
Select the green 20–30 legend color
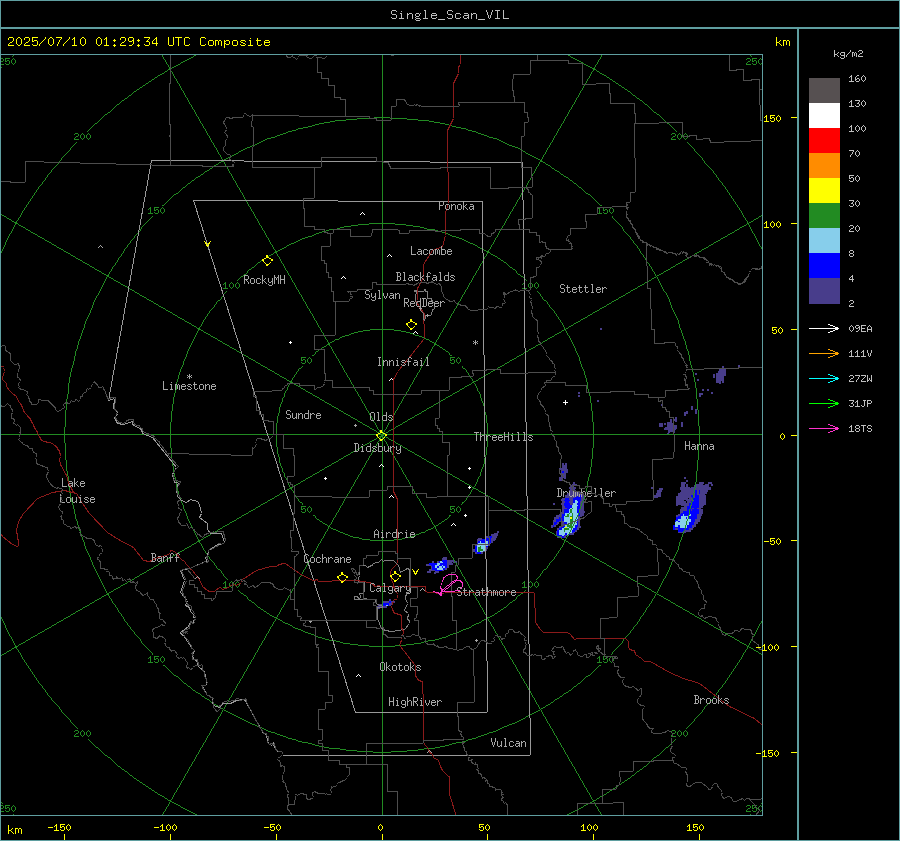pyautogui.click(x=824, y=215)
